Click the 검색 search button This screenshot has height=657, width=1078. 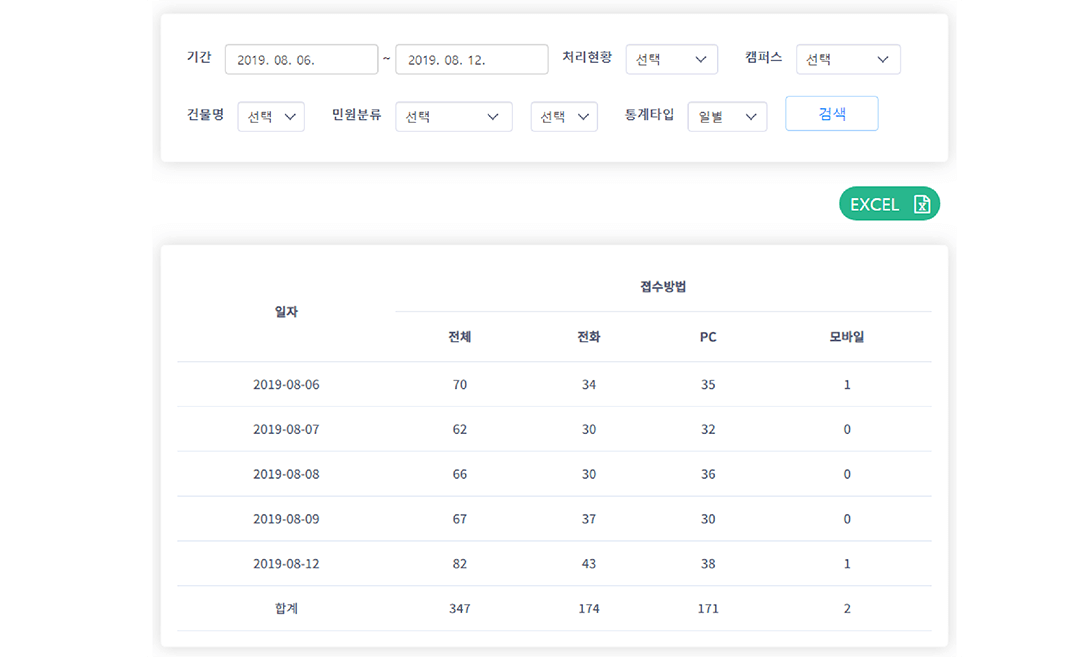click(x=832, y=113)
